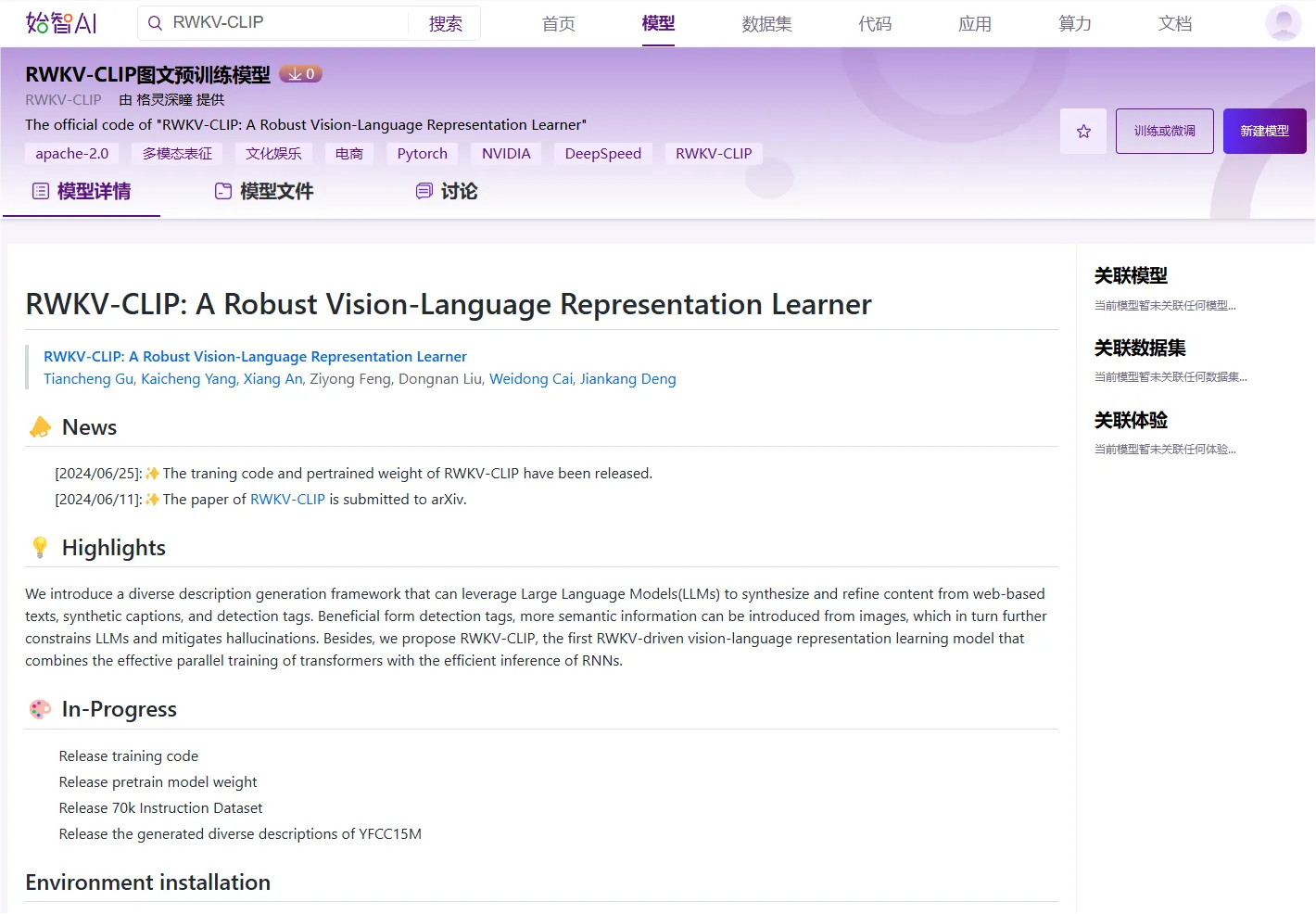This screenshot has width=1316, height=914.
Task: Open Tiancheng Gu author link
Action: pyautogui.click(x=89, y=379)
